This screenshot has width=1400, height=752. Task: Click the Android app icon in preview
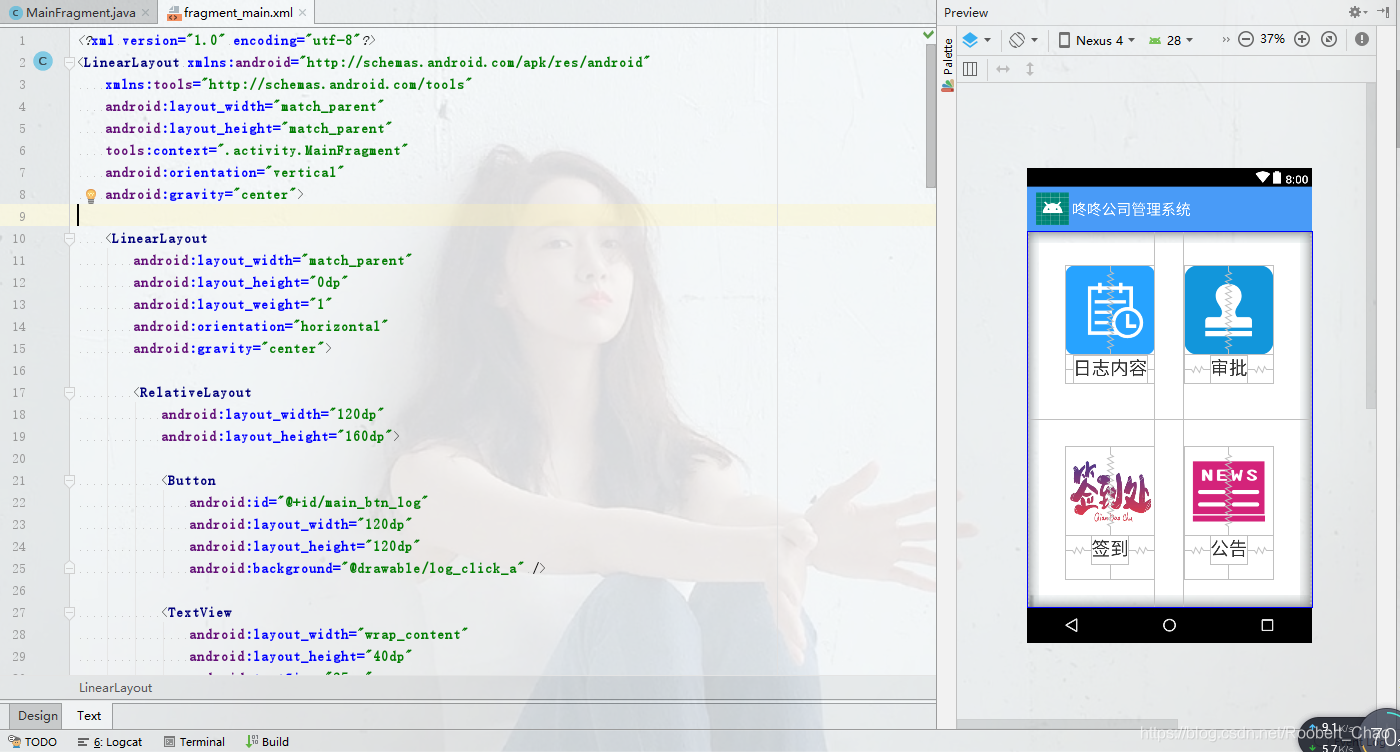point(1052,209)
